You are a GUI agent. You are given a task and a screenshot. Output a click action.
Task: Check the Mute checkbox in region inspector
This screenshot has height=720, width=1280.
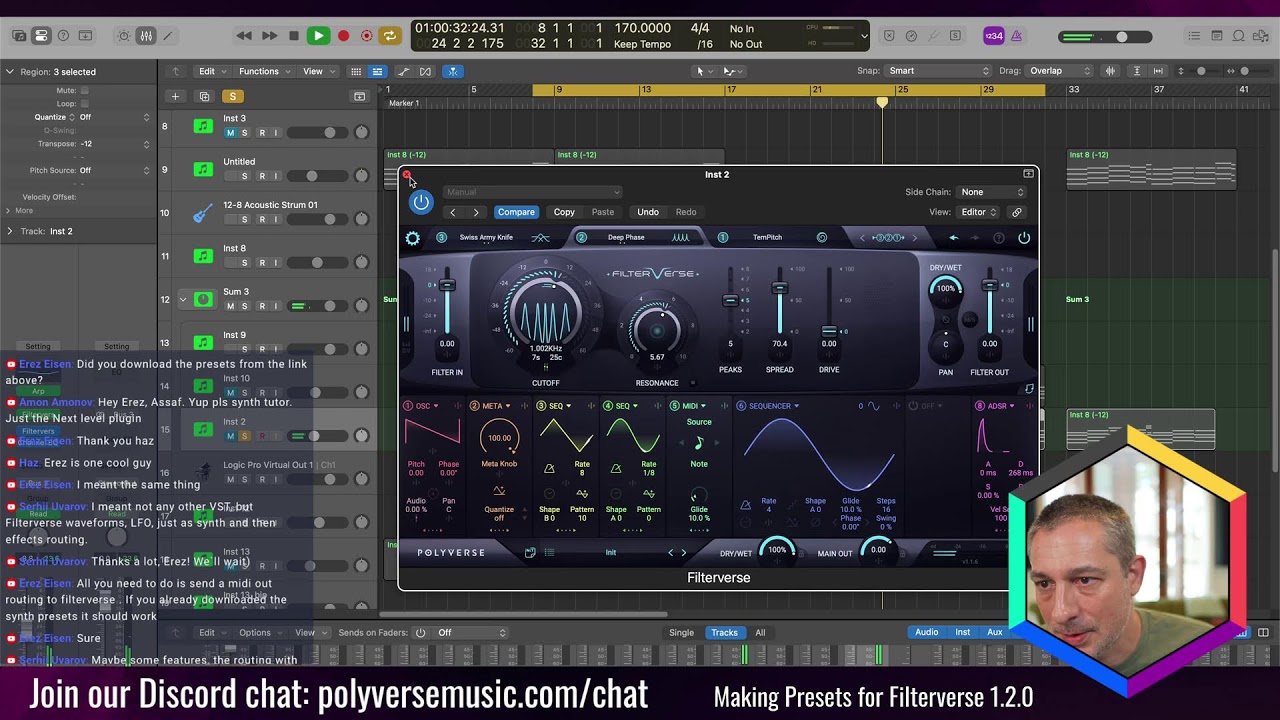coord(84,91)
